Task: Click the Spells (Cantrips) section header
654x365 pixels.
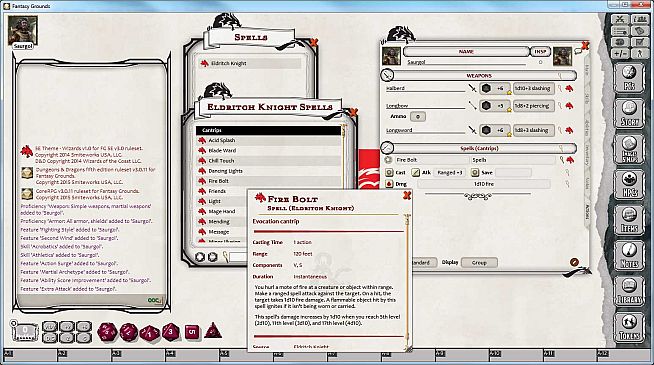Action: pos(479,148)
